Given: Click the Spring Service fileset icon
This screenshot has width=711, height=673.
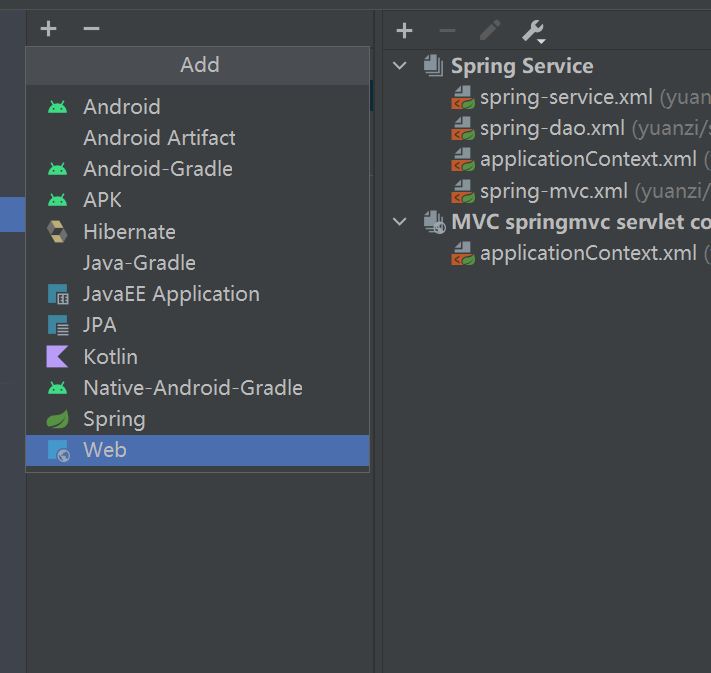Looking at the screenshot, I should coord(433,66).
